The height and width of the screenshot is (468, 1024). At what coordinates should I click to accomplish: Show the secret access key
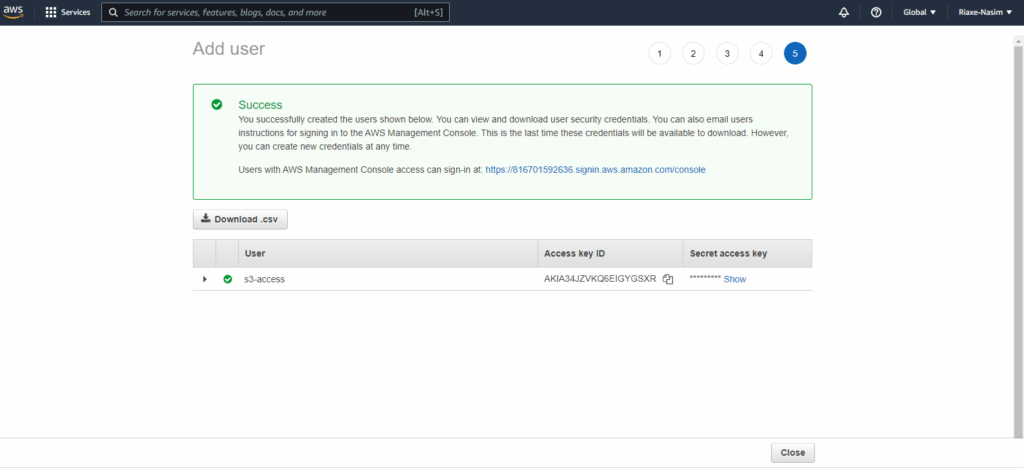[x=735, y=279]
